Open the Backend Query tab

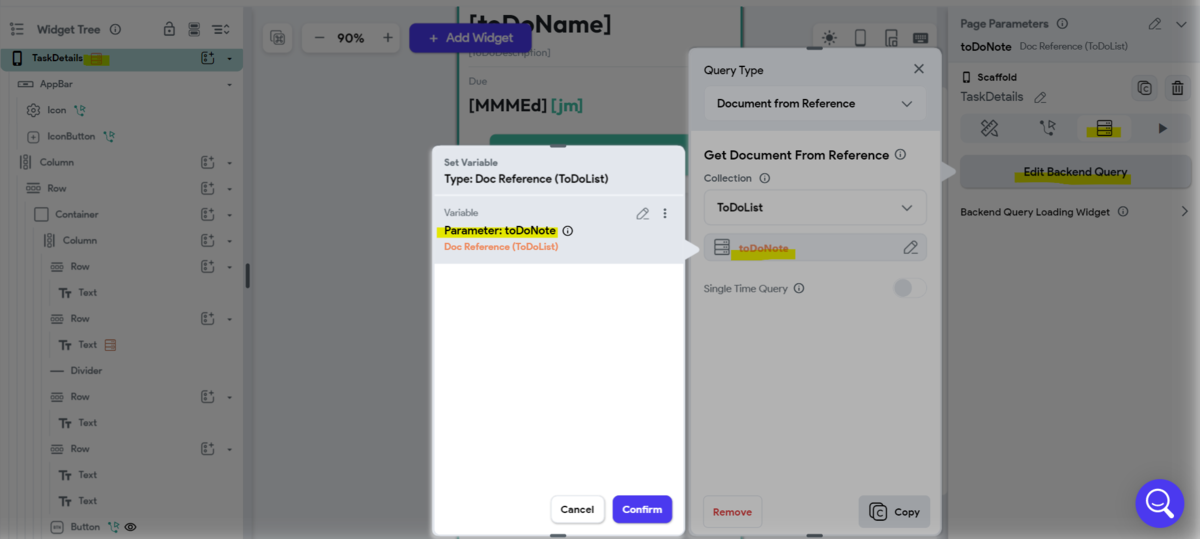[x=1104, y=128]
